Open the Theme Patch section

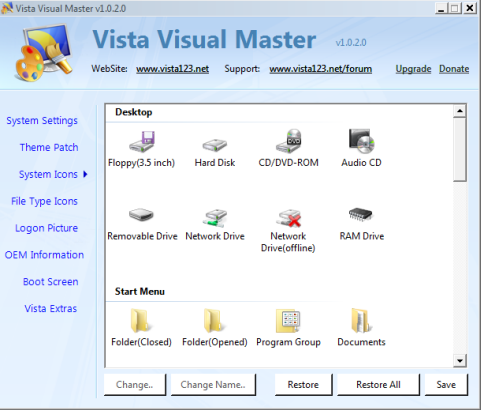coord(49,147)
